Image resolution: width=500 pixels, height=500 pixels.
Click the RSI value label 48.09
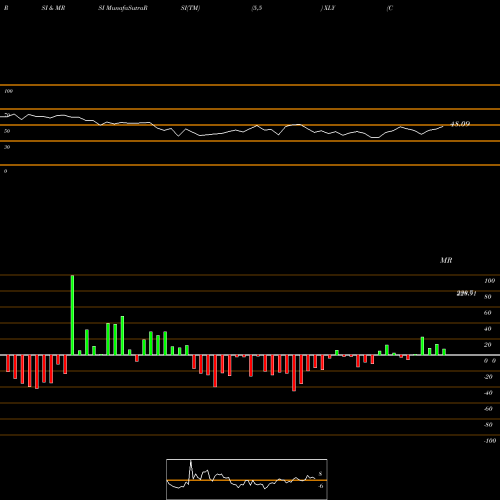pyautogui.click(x=460, y=124)
